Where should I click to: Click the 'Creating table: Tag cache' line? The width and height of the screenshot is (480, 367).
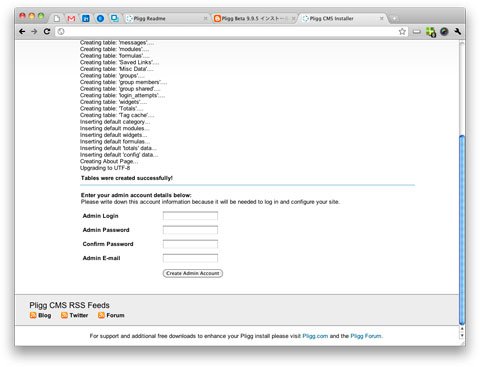[x=117, y=115]
